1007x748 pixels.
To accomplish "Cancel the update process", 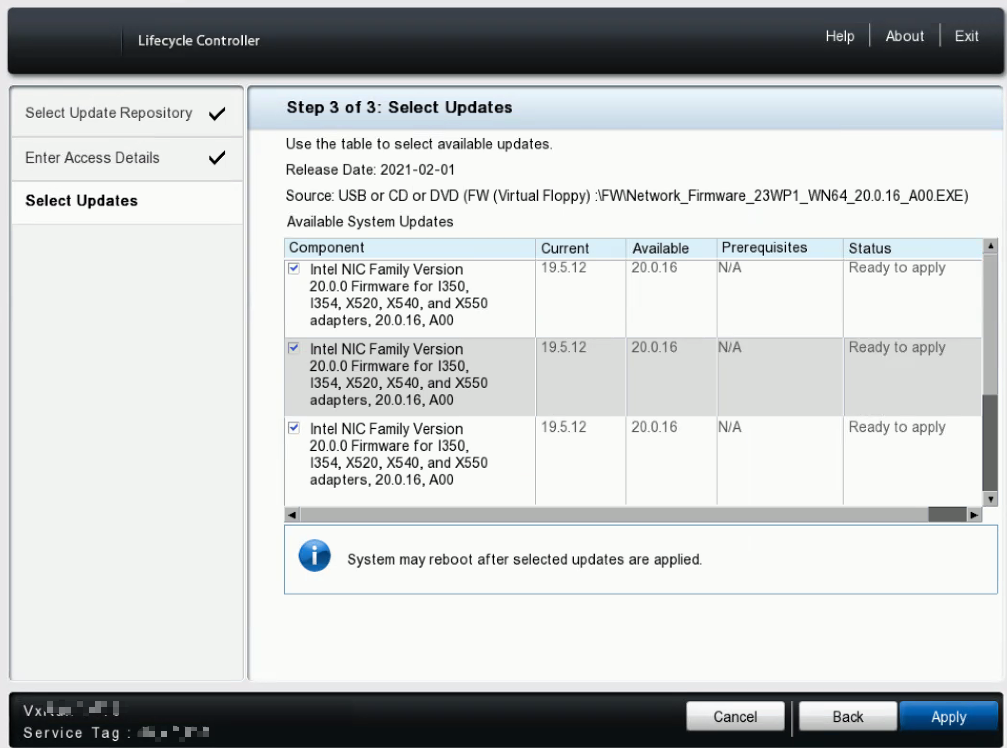I will click(x=735, y=716).
